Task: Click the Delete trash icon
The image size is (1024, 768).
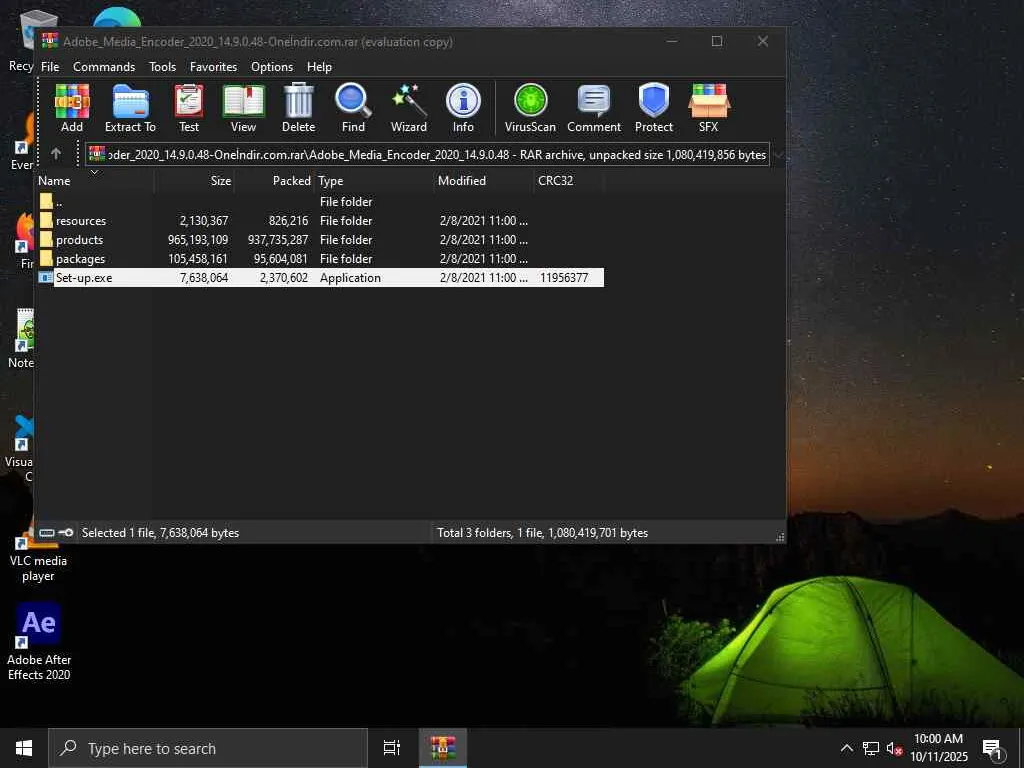Action: [x=298, y=108]
